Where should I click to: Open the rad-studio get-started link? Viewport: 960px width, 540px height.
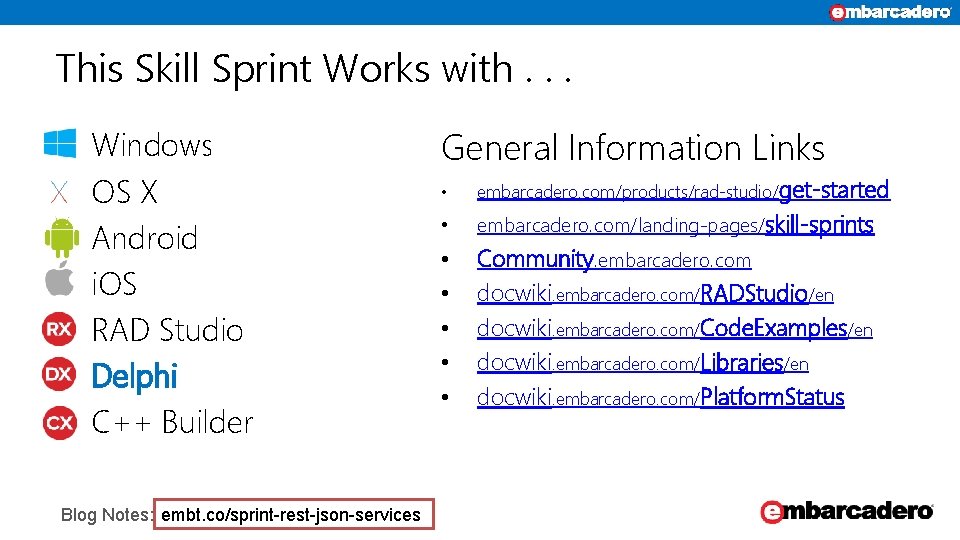pyautogui.click(x=683, y=190)
